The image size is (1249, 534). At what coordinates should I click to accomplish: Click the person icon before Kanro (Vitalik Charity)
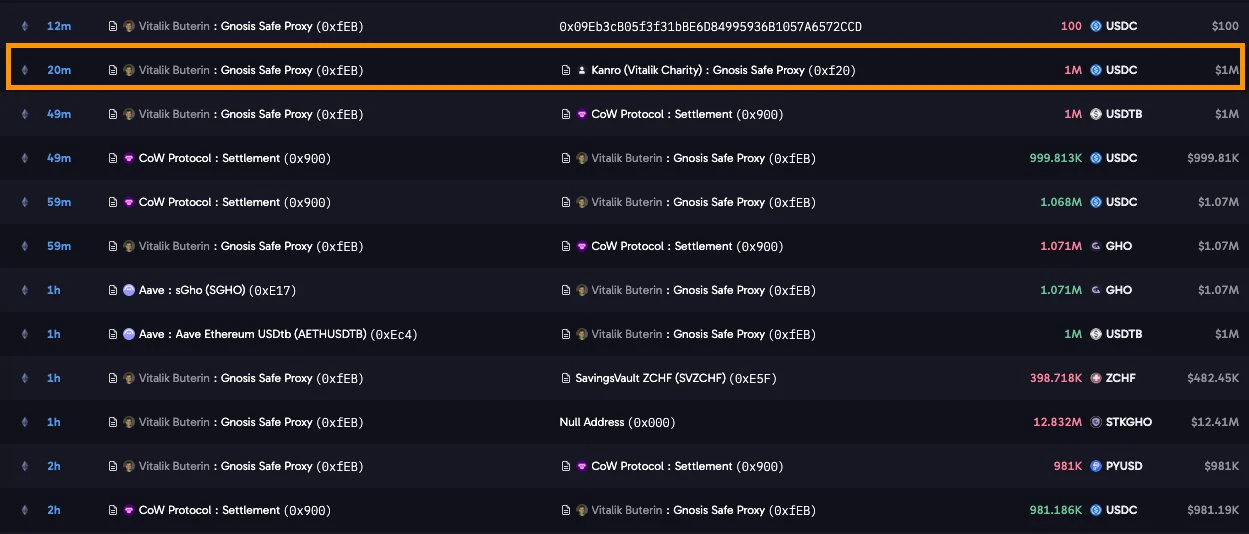pos(582,70)
